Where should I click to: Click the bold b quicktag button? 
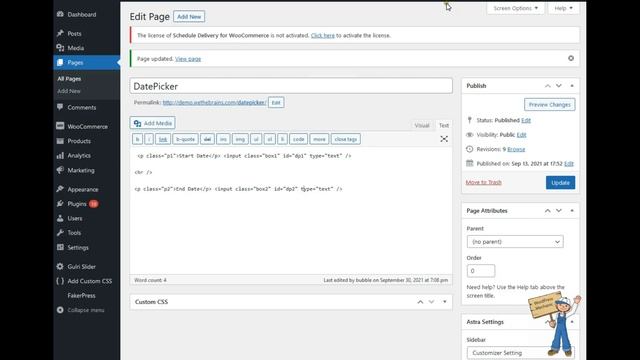[x=137, y=139]
